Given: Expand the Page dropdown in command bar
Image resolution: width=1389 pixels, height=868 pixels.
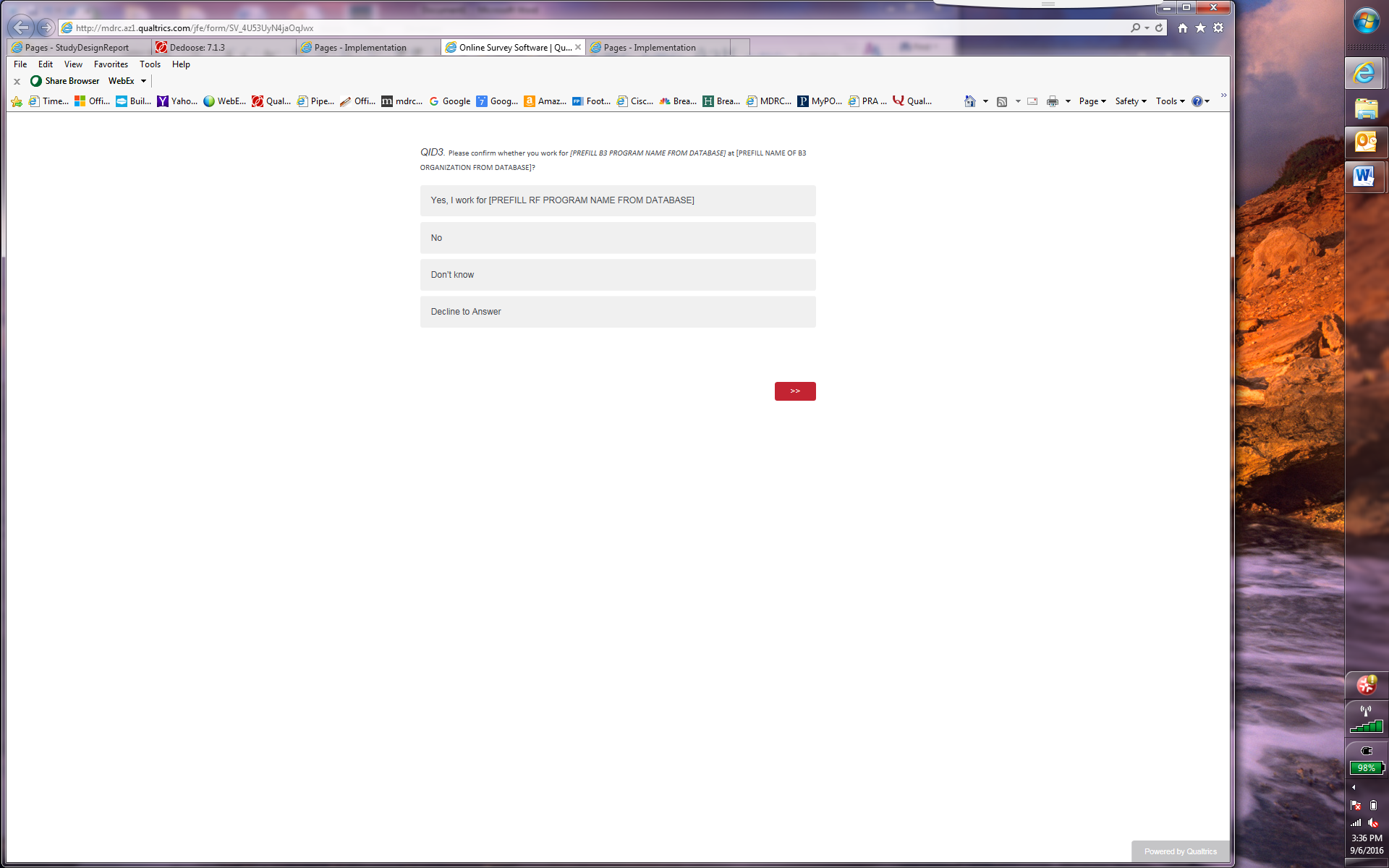Looking at the screenshot, I should pos(1092,101).
